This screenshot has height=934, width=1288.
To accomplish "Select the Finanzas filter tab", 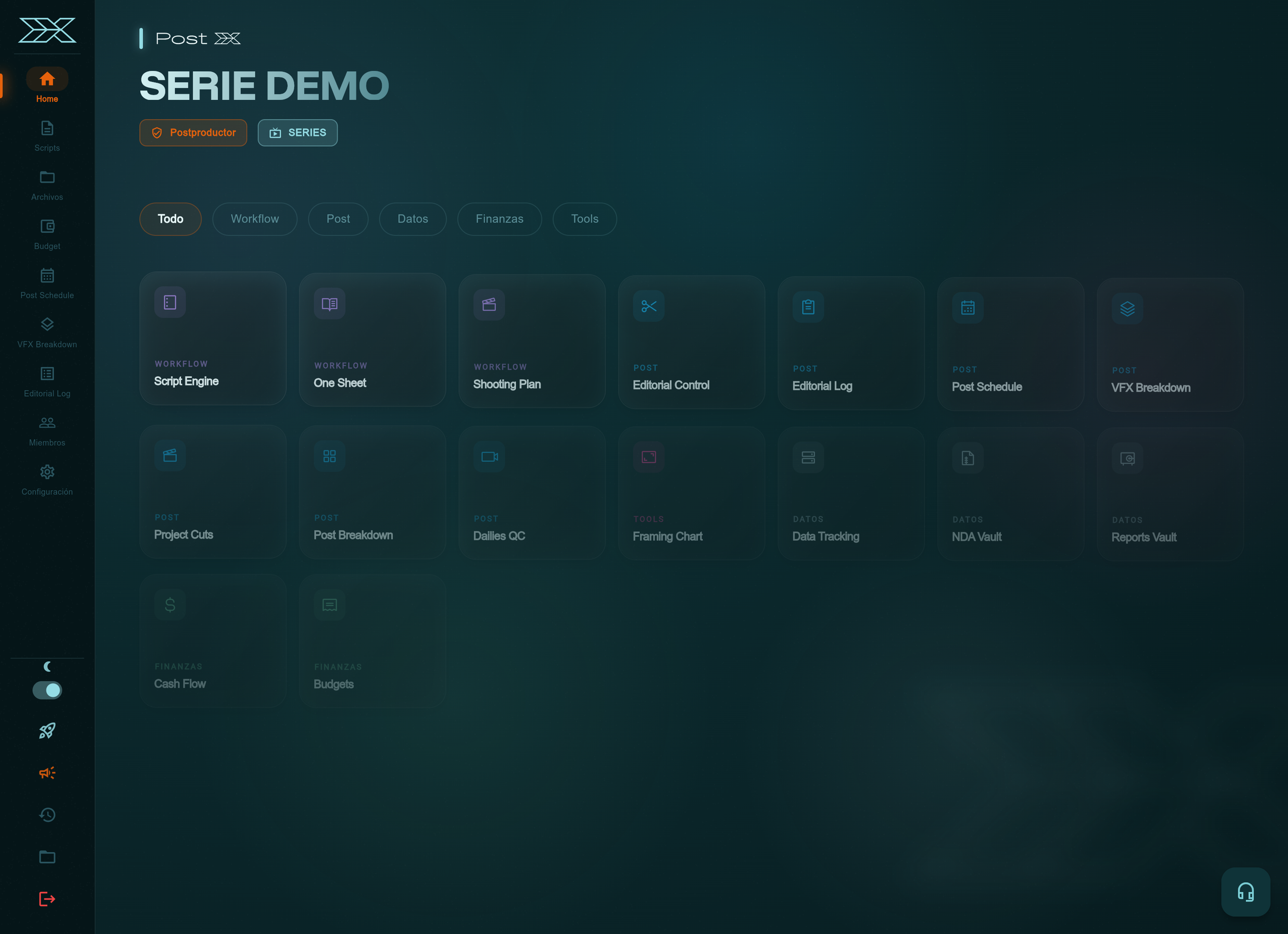I will (499, 219).
